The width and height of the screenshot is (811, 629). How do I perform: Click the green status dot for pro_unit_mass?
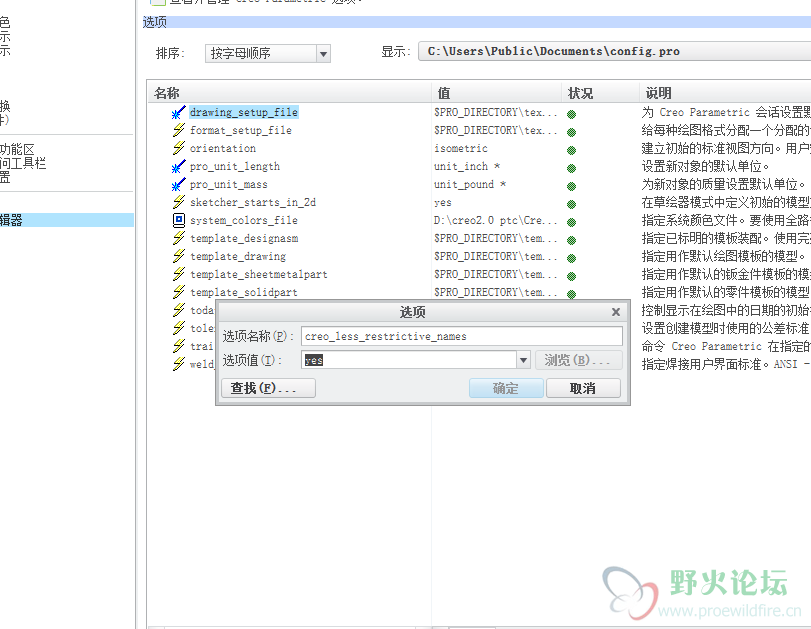(x=572, y=186)
